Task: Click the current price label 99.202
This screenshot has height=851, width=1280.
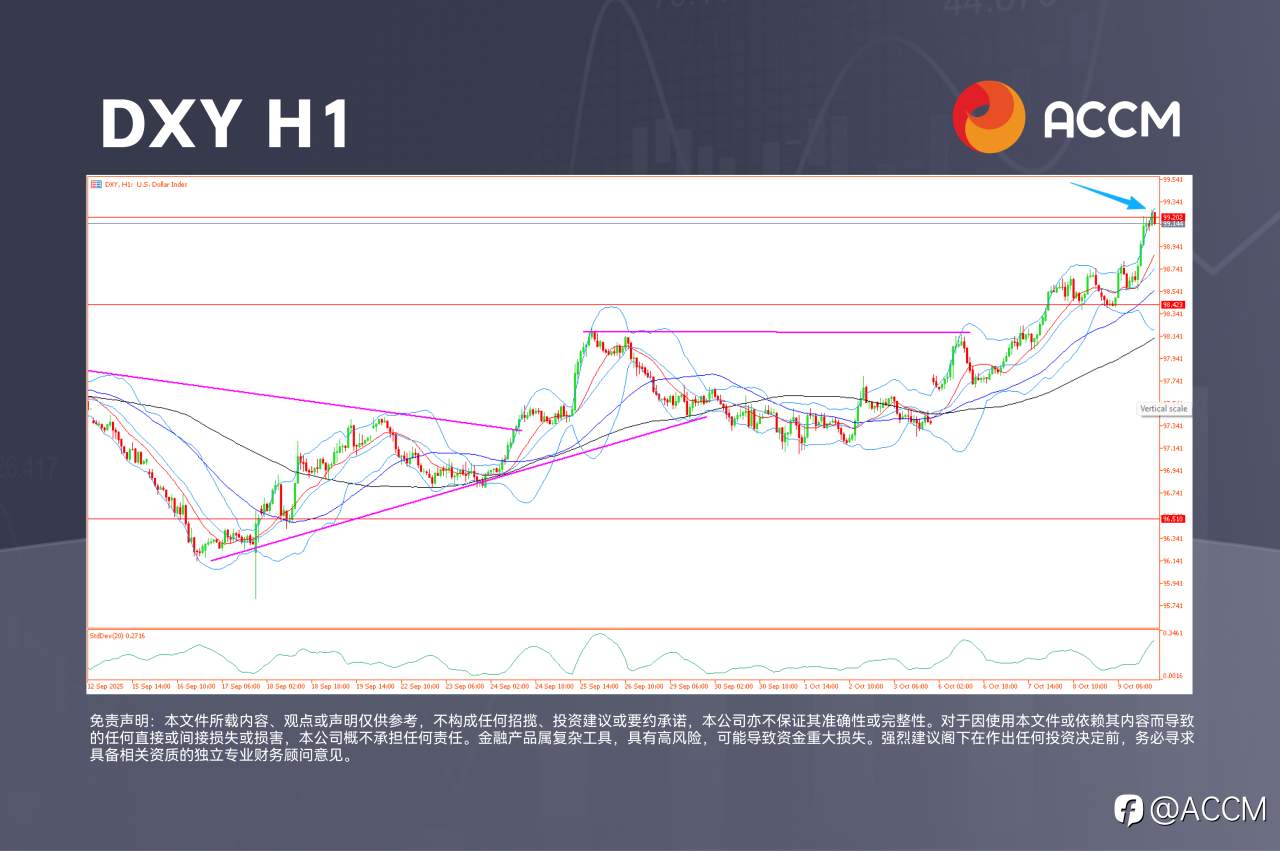Action: 1173,217
